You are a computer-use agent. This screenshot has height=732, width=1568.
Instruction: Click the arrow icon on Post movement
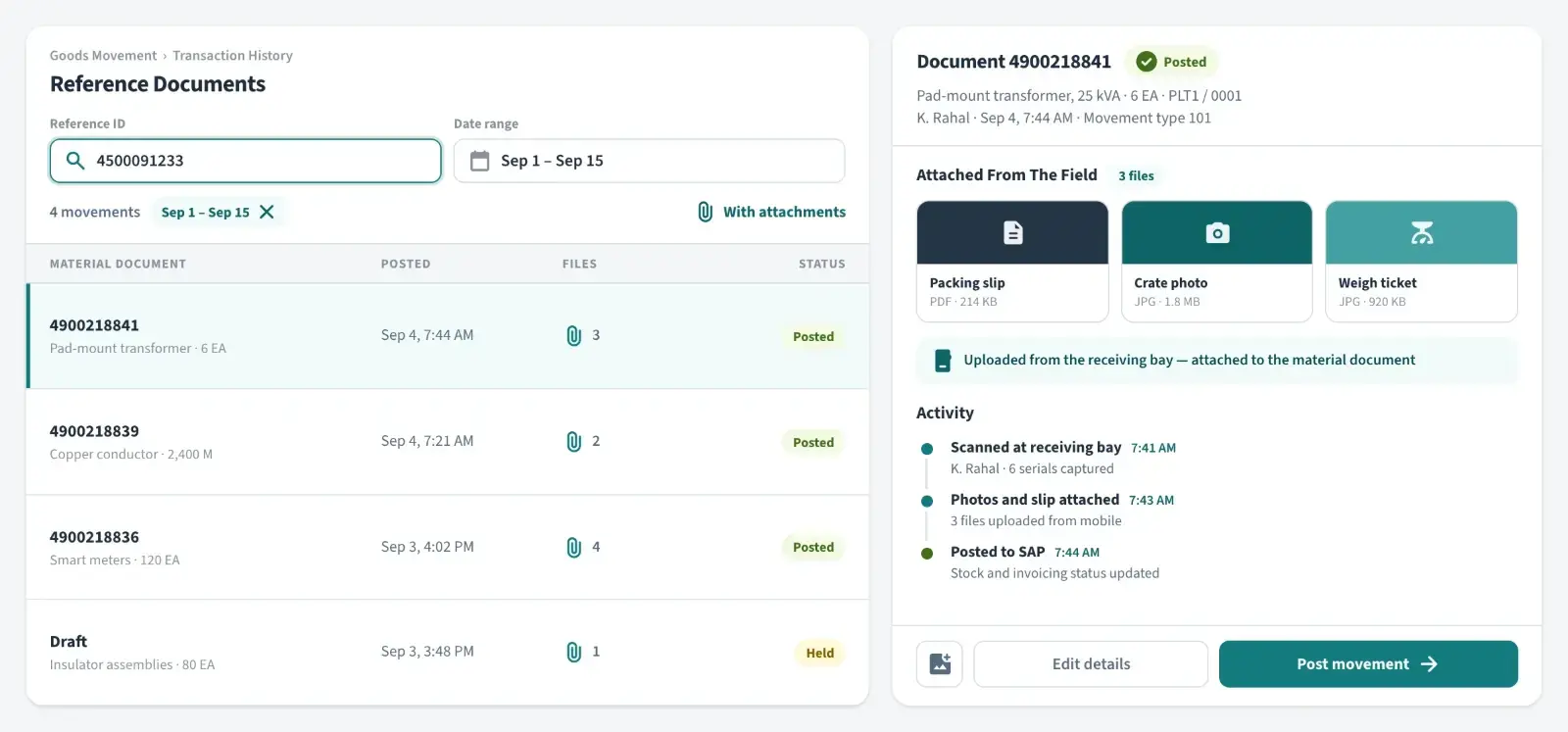coord(1430,664)
